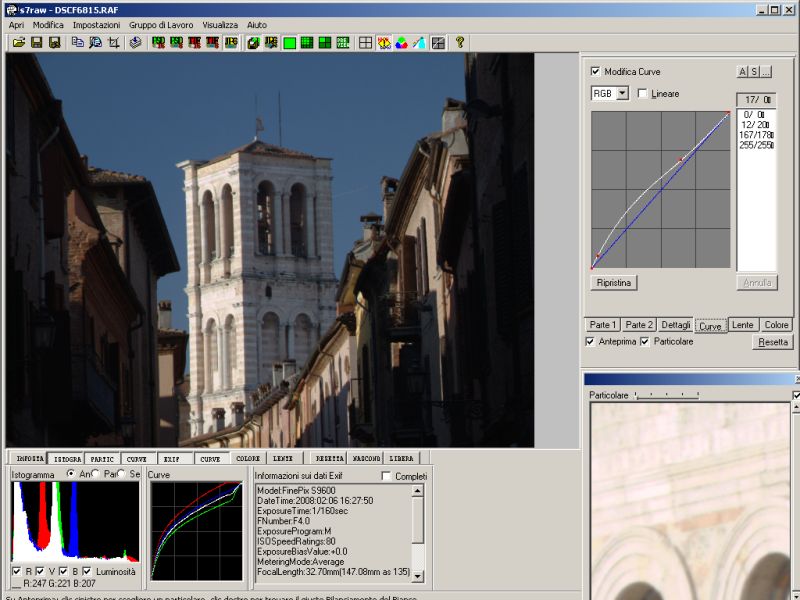Click the NASCOND bottom bar button
This screenshot has height=600, width=800.
tap(365, 459)
